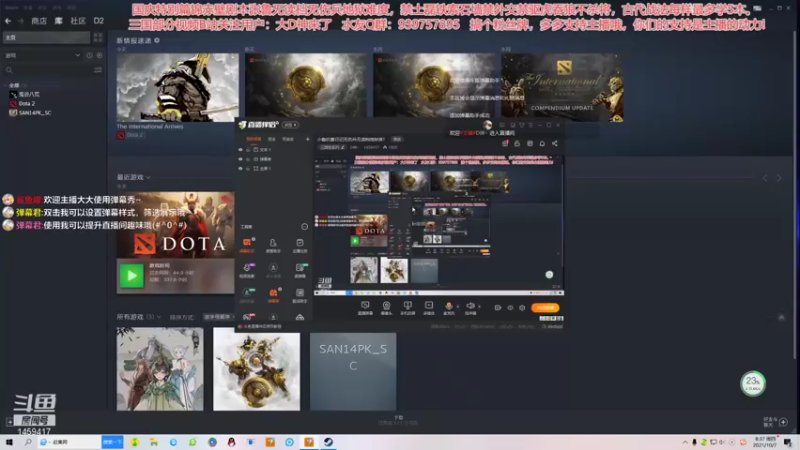Open the 社区 community tab in Steam
This screenshot has width=800, height=450.
coord(78,21)
